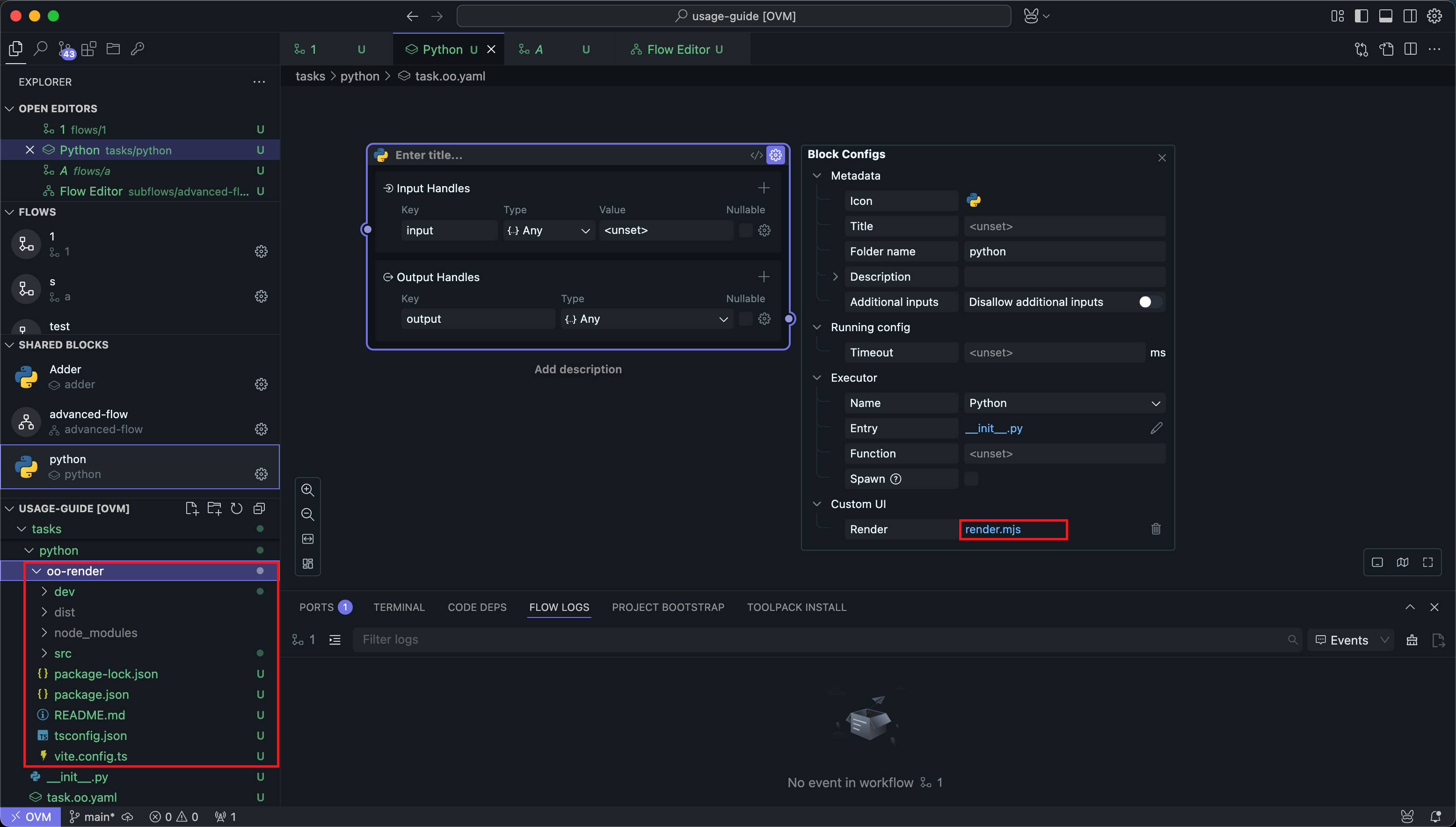Open the Executor Name Python dropdown

[x=1063, y=403]
